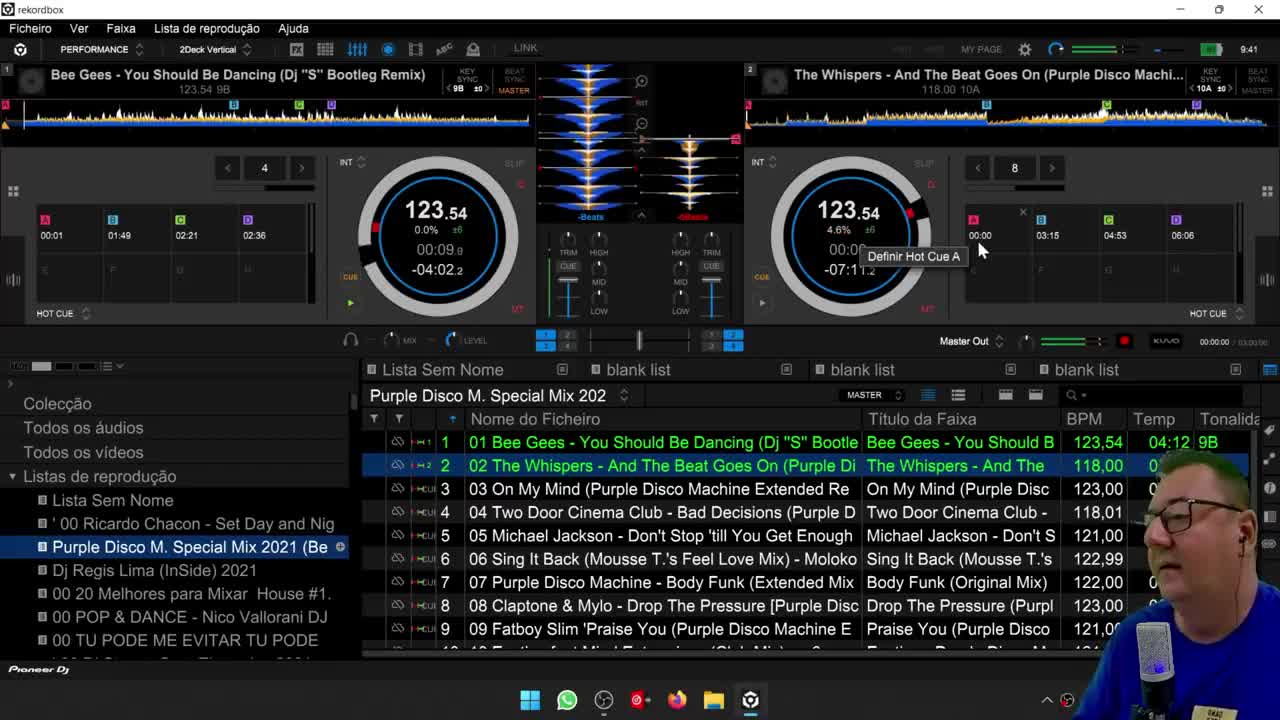Open the FX panel
Image resolution: width=1280 pixels, height=720 pixels.
tap(296, 49)
